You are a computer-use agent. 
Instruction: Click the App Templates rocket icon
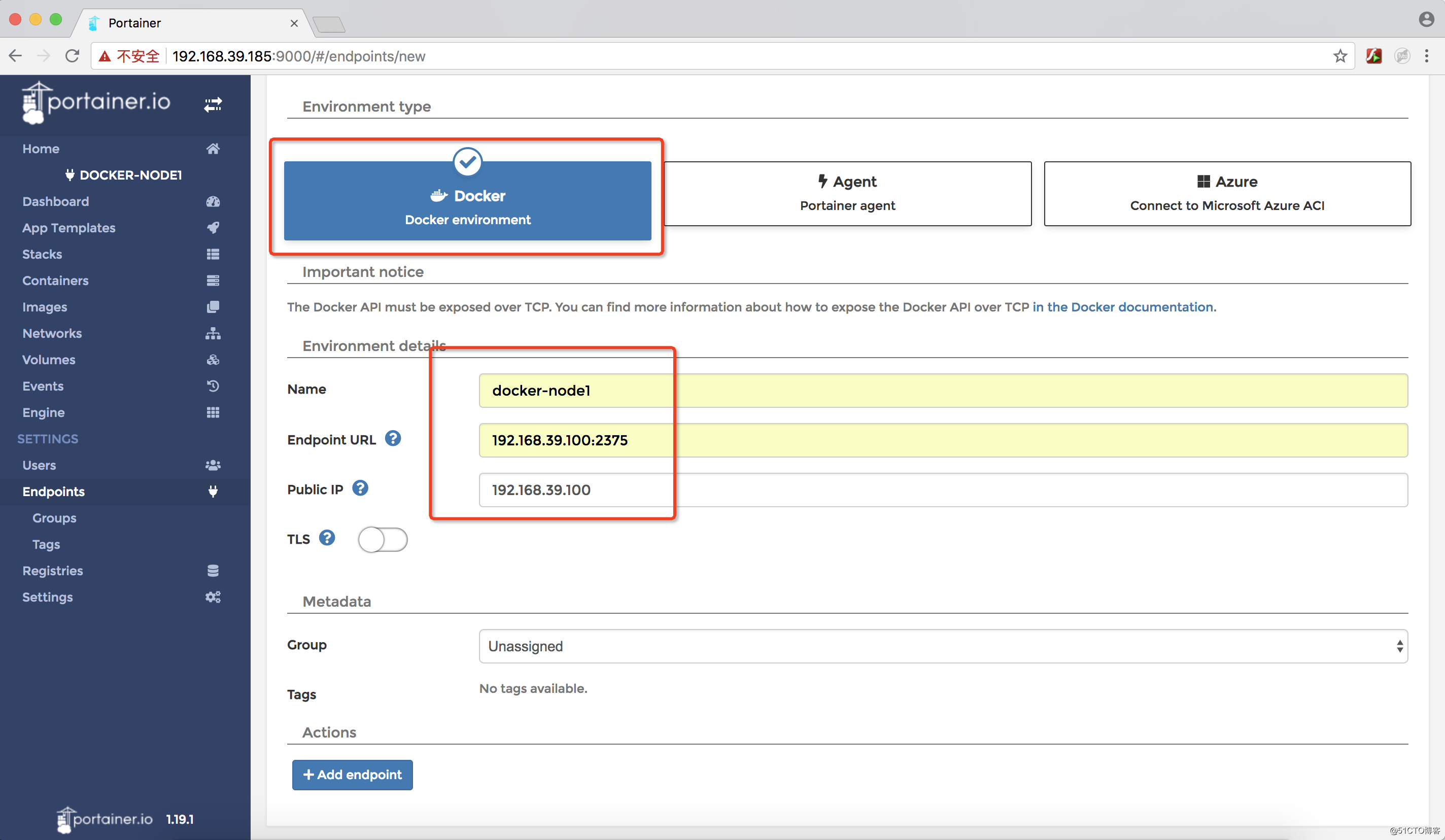click(x=213, y=228)
